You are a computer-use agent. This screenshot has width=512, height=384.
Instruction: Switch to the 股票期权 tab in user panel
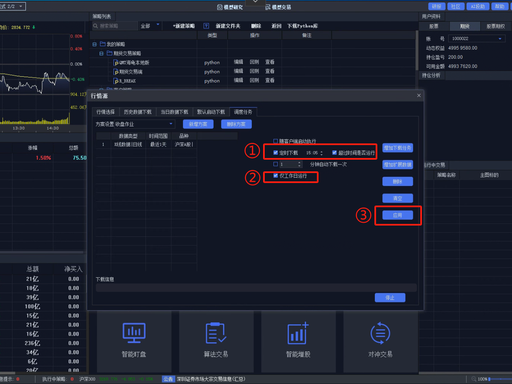coord(496,27)
